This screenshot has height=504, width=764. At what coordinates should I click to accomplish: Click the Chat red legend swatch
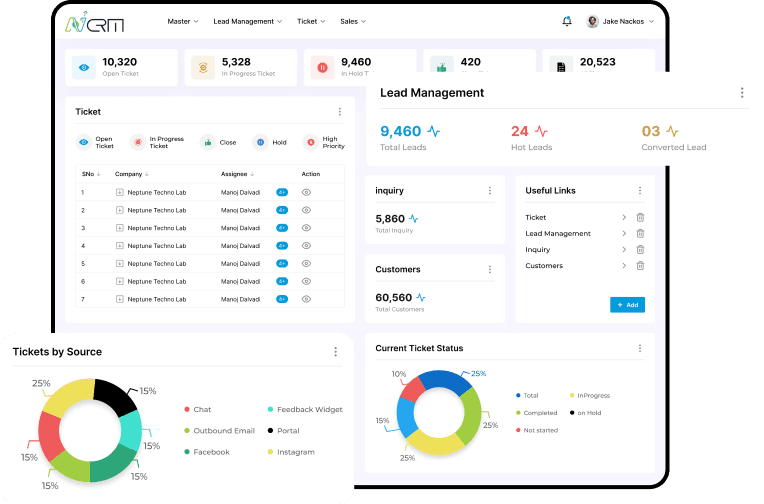point(187,410)
